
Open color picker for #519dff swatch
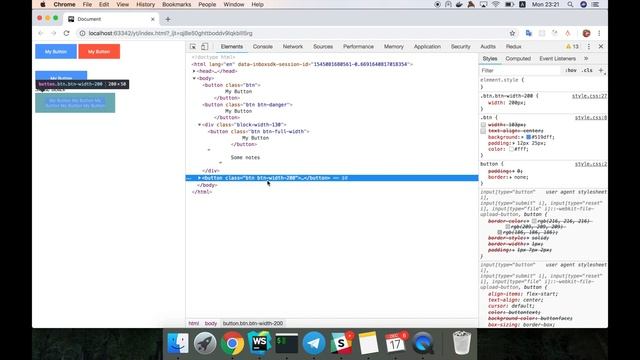(528, 138)
